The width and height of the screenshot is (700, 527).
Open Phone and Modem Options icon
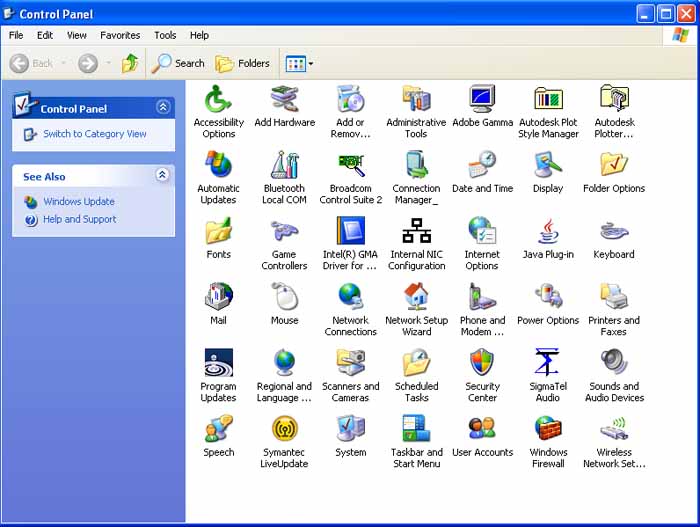pyautogui.click(x=482, y=296)
